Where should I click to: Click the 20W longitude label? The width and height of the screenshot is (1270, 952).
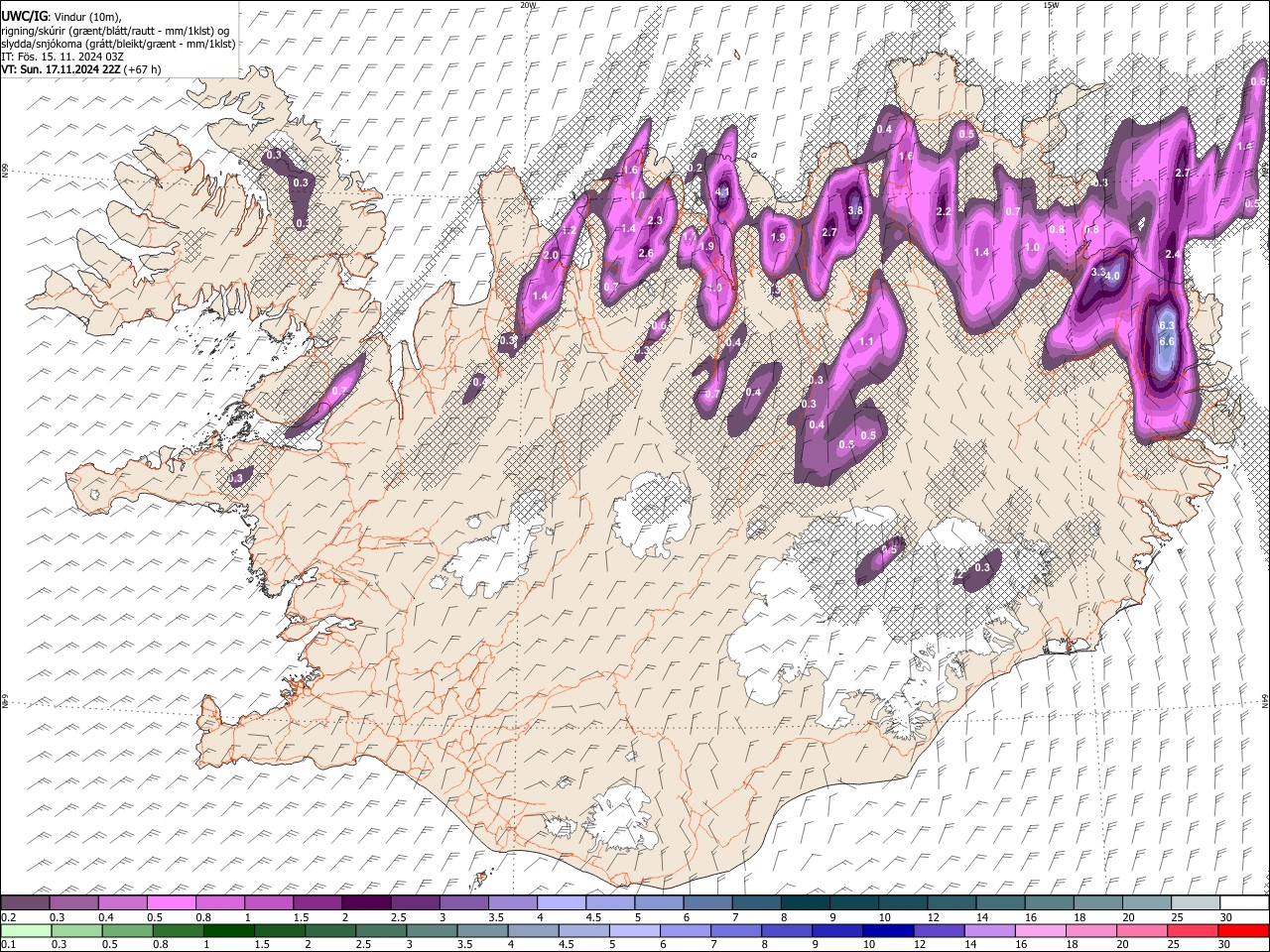click(x=528, y=5)
